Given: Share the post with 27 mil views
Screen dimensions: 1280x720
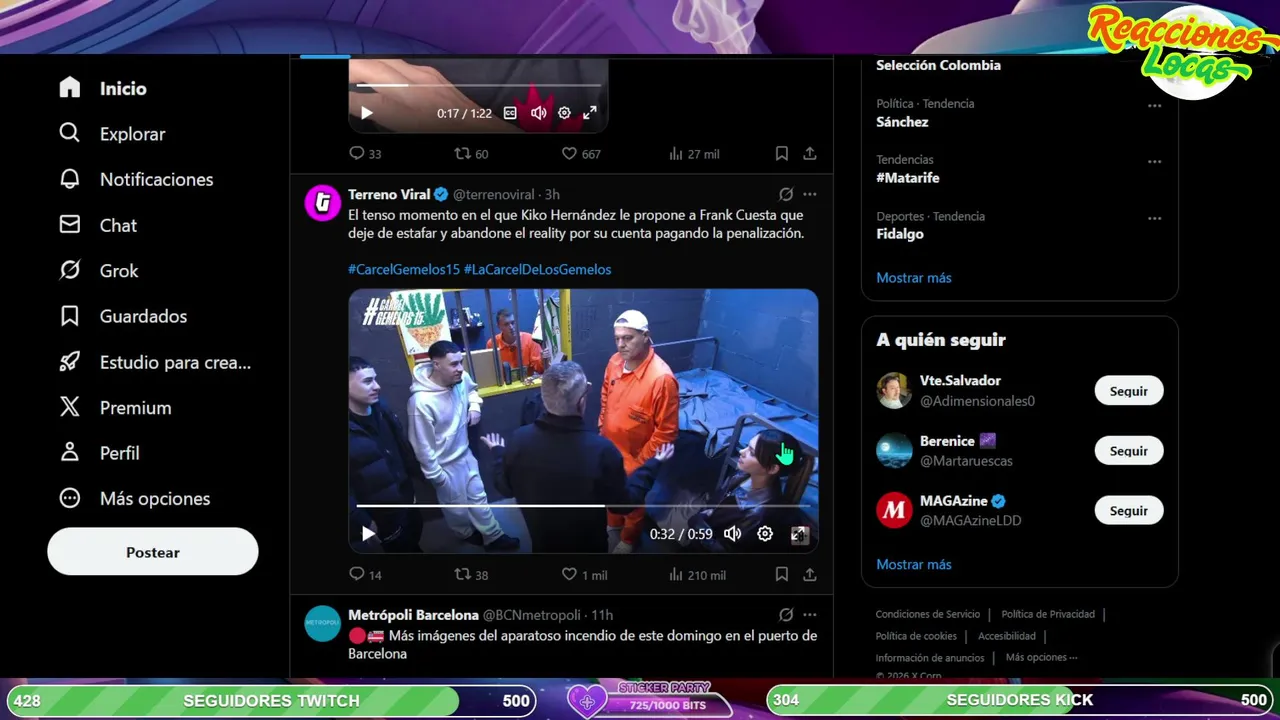Looking at the screenshot, I should [x=810, y=154].
